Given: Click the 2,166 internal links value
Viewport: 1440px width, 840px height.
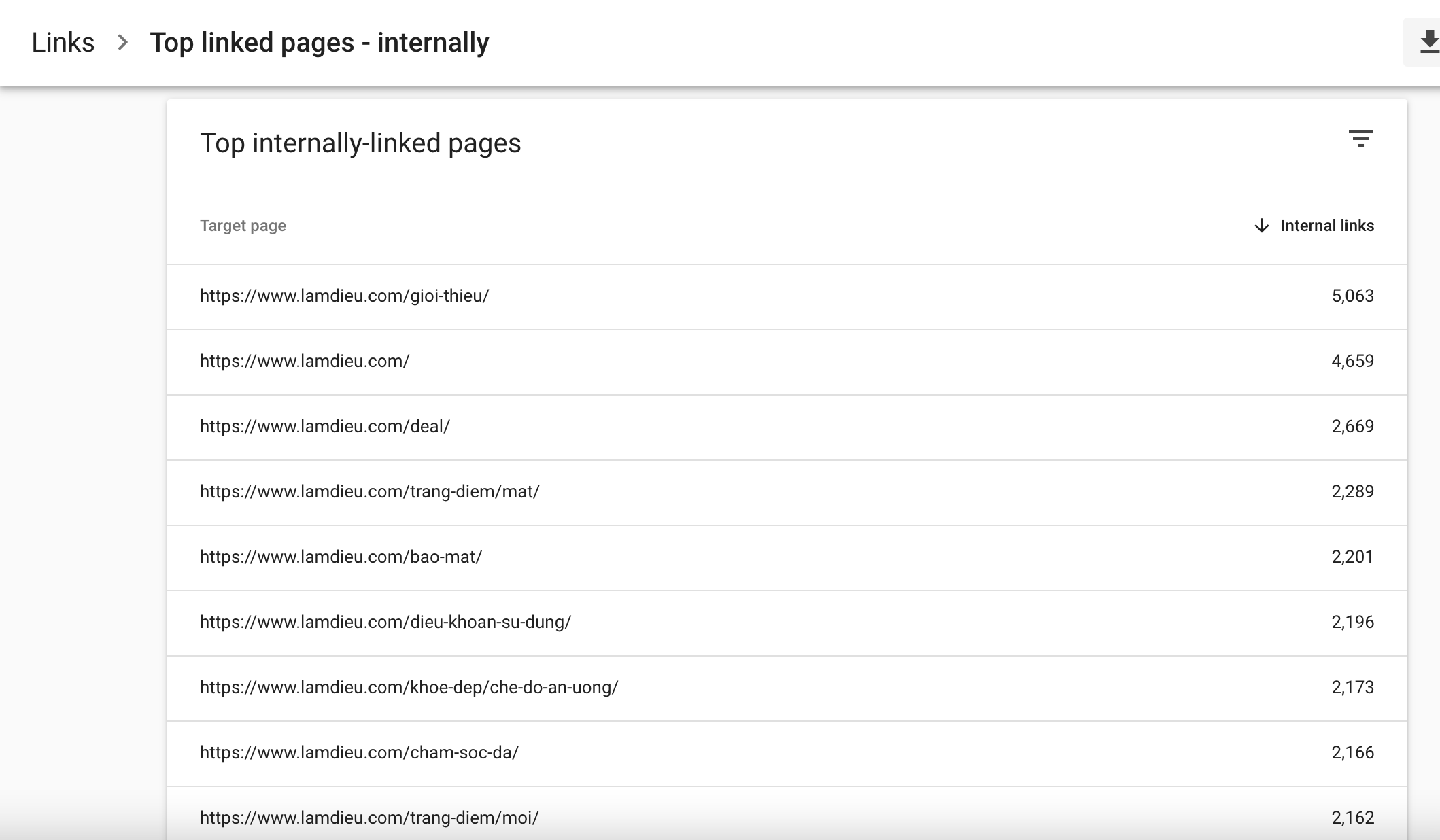Looking at the screenshot, I should point(1352,752).
